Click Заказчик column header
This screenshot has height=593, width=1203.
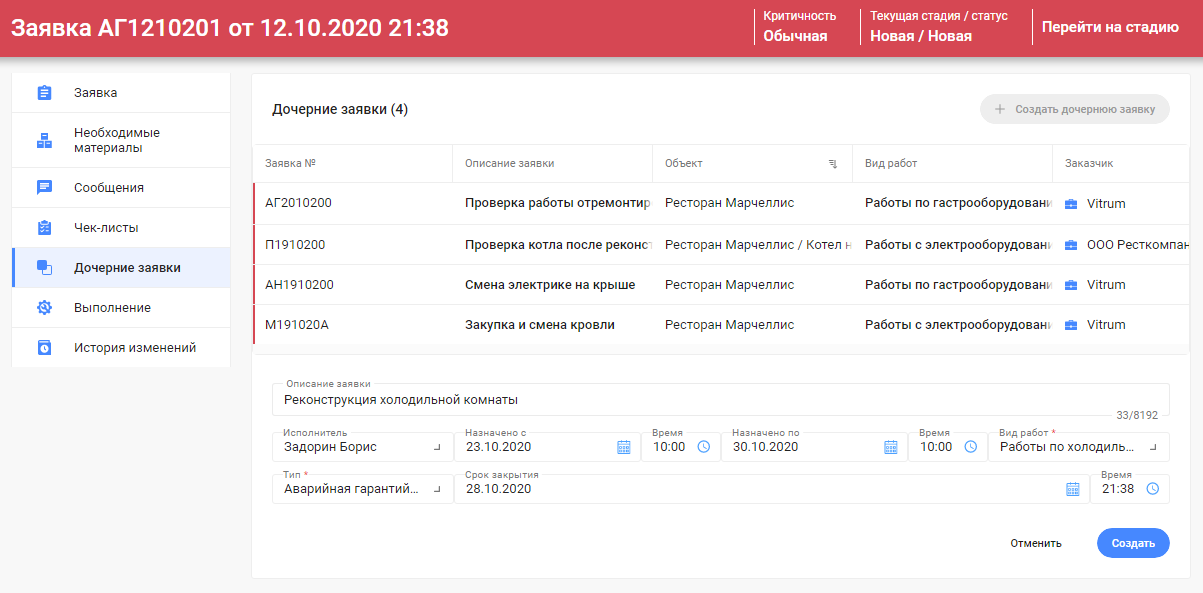[x=1121, y=163]
